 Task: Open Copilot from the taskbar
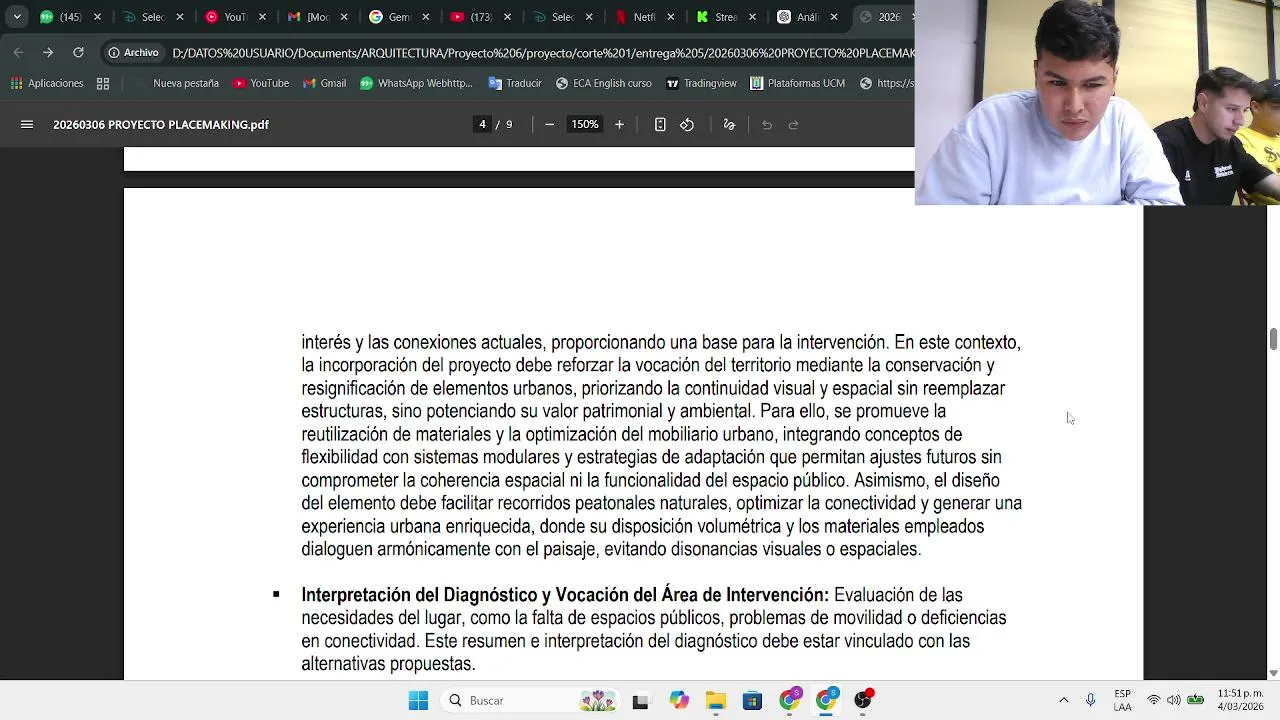click(679, 701)
